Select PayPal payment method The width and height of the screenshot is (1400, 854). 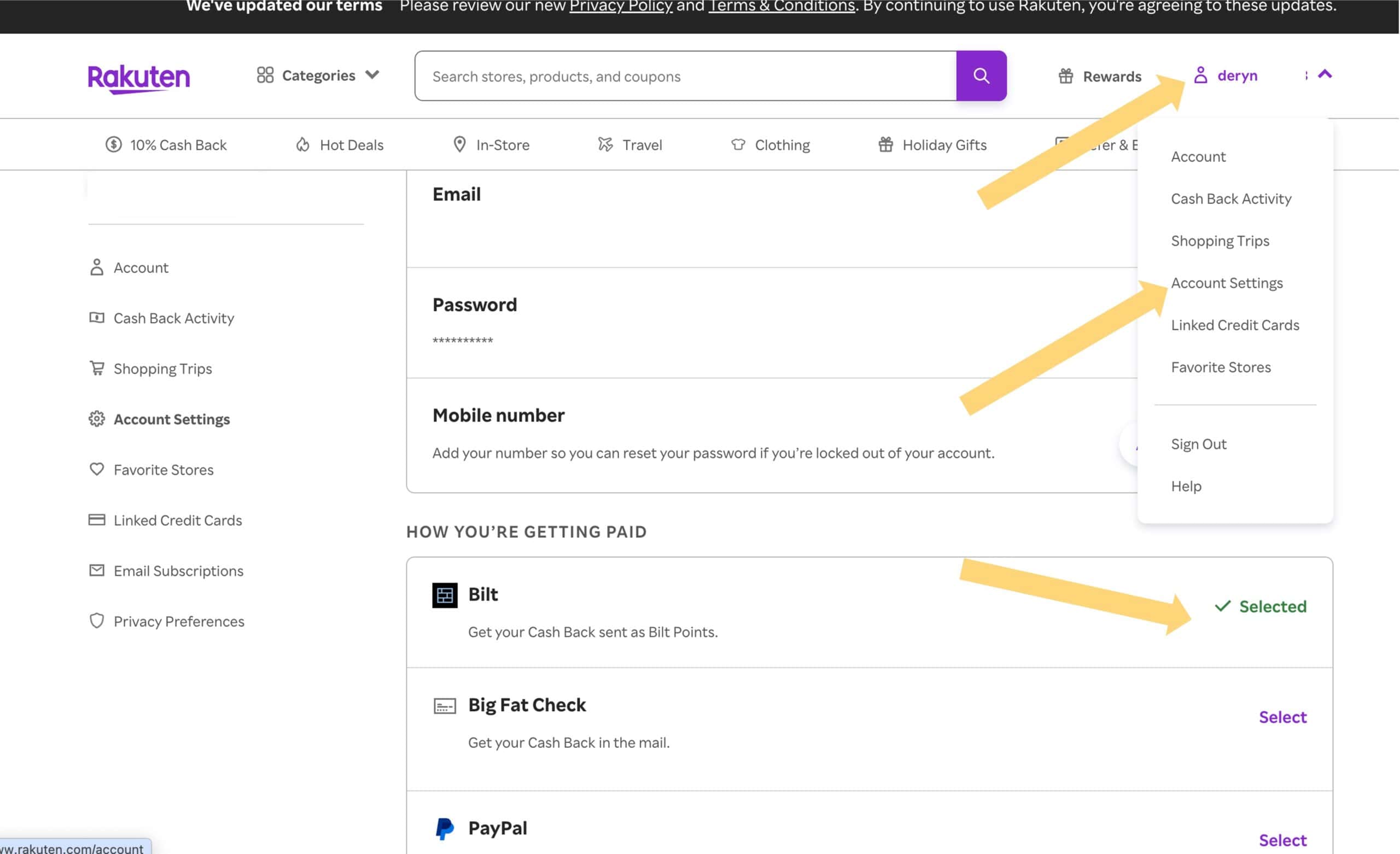(1282, 840)
